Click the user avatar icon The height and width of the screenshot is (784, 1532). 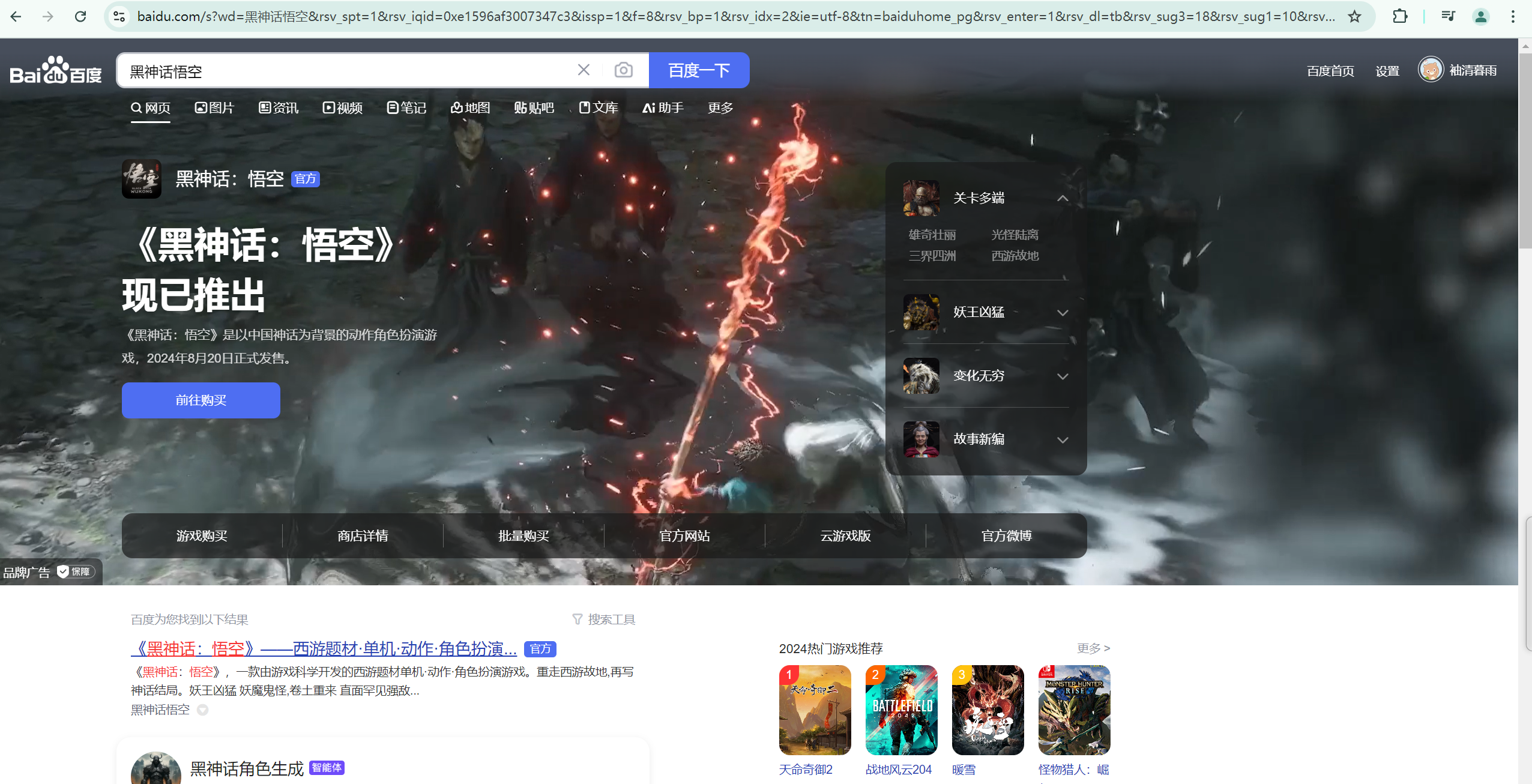point(1431,70)
